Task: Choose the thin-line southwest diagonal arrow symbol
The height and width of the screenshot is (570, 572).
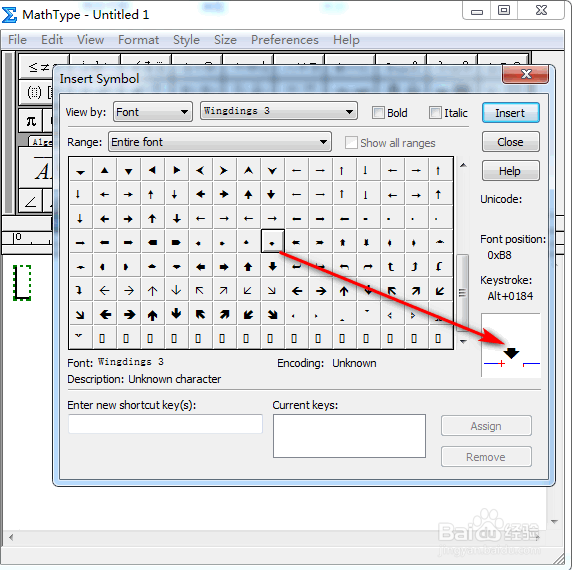Action: coord(248,290)
